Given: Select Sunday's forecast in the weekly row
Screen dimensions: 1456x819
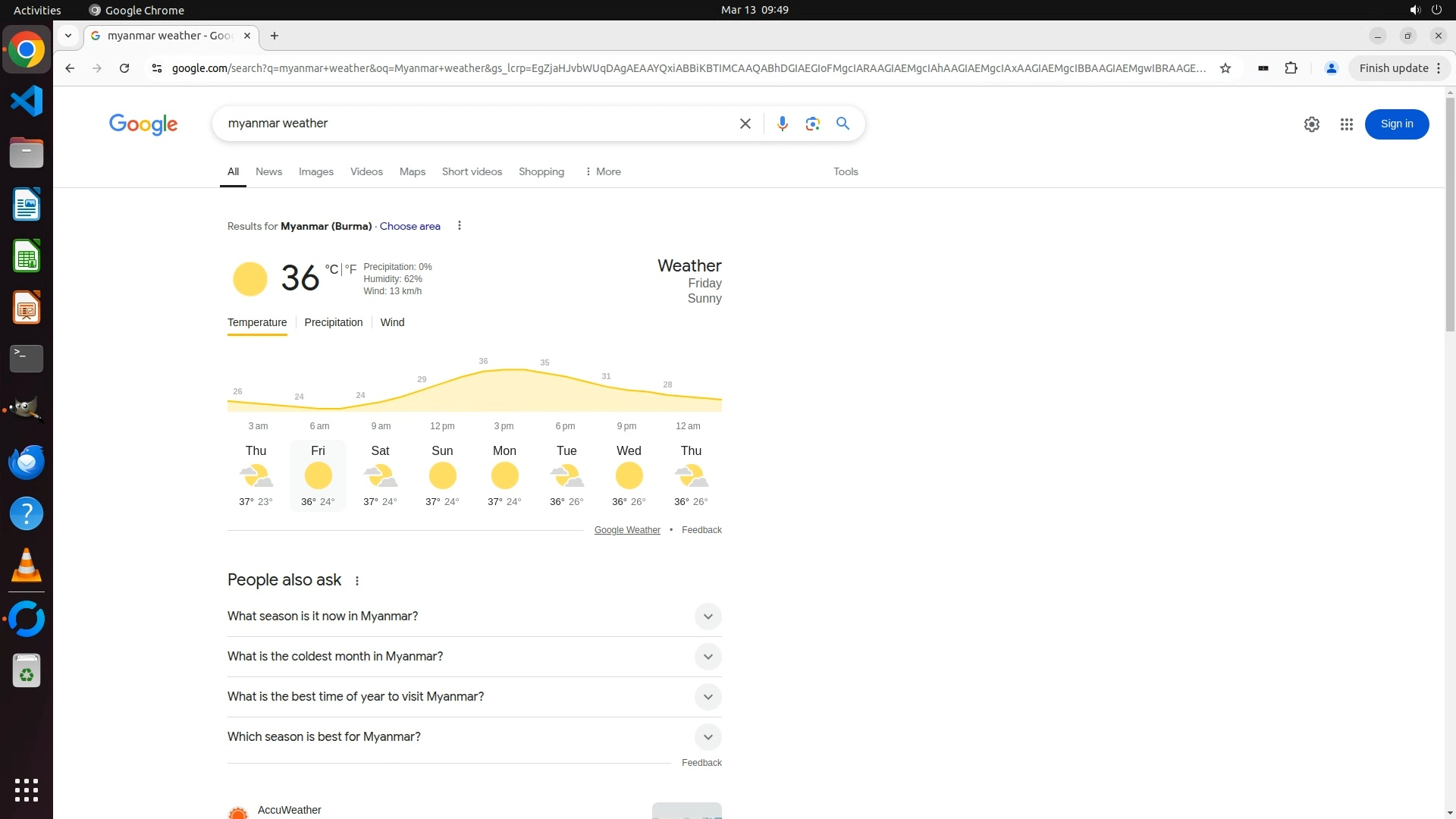Looking at the screenshot, I should tap(442, 475).
